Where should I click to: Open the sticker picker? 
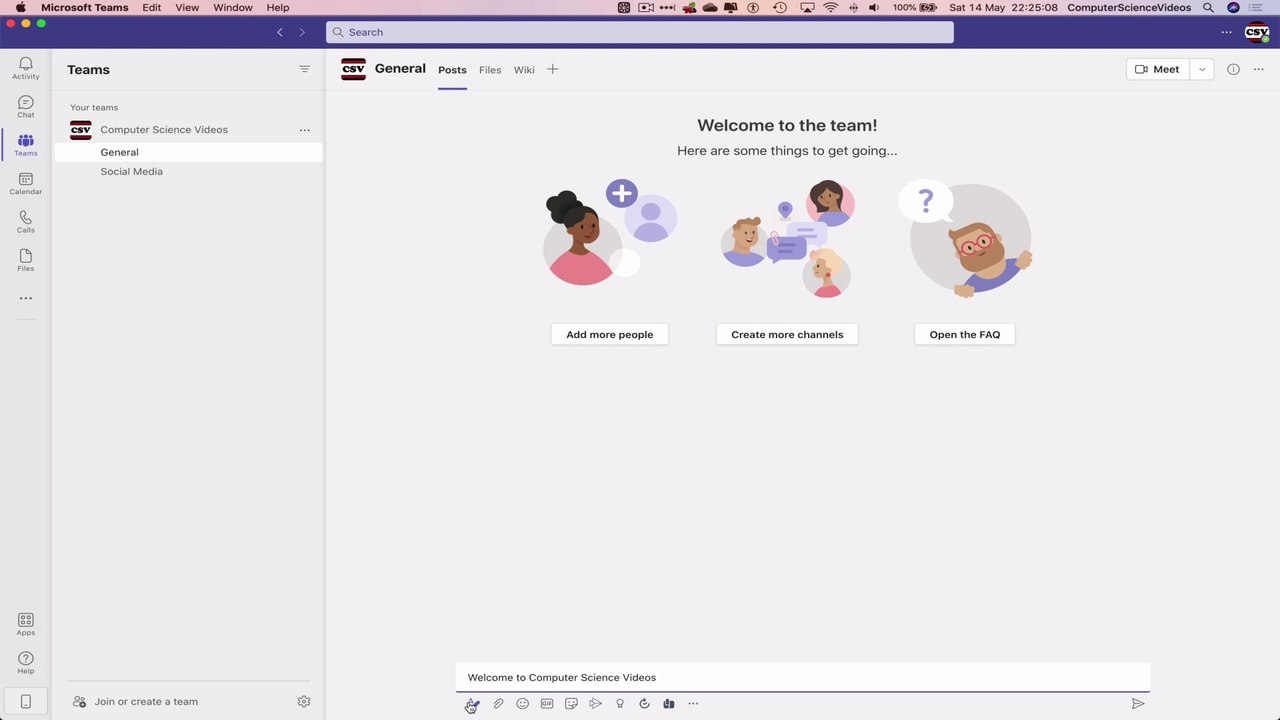pyautogui.click(x=571, y=704)
